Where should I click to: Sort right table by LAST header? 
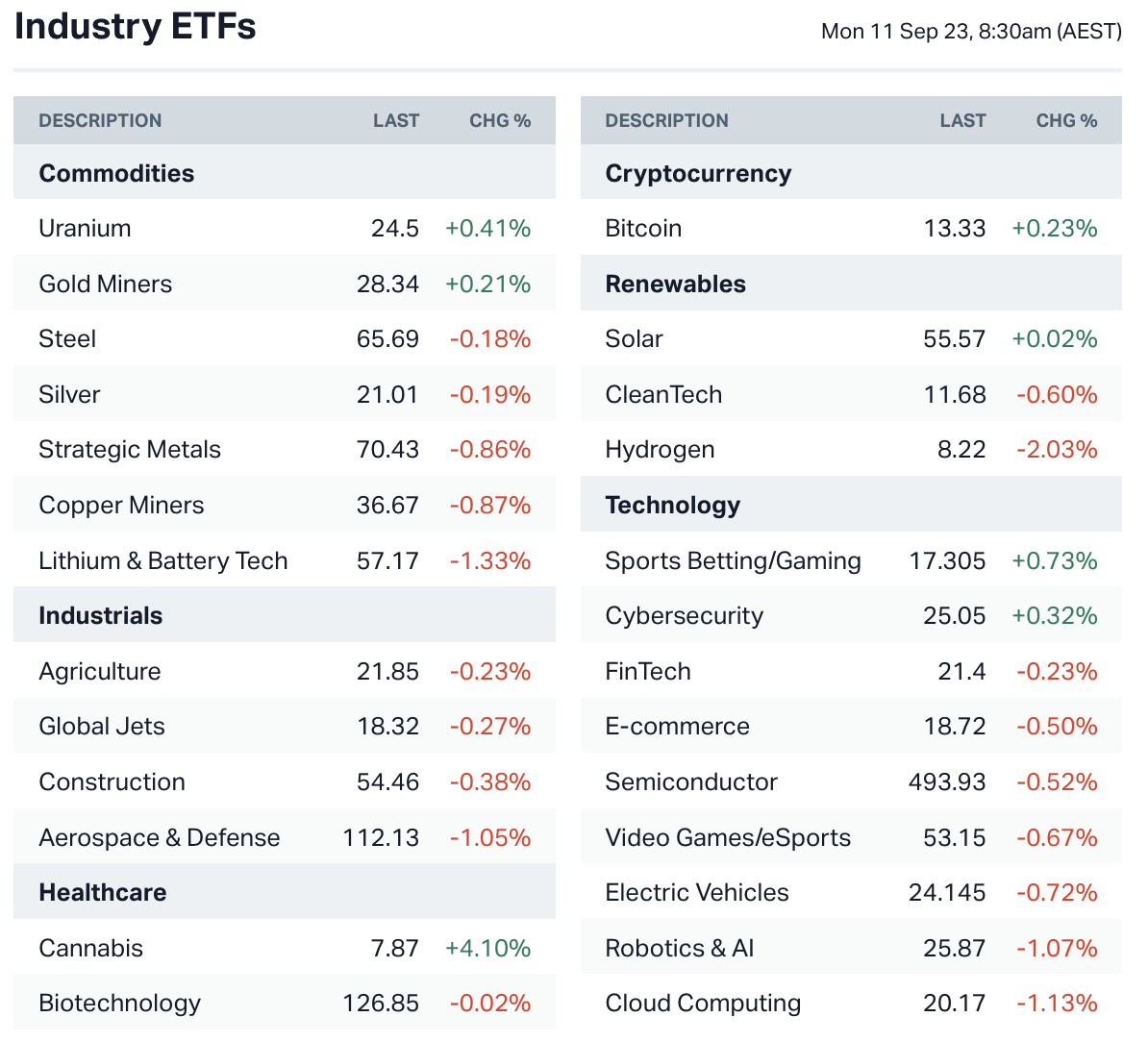click(x=962, y=121)
